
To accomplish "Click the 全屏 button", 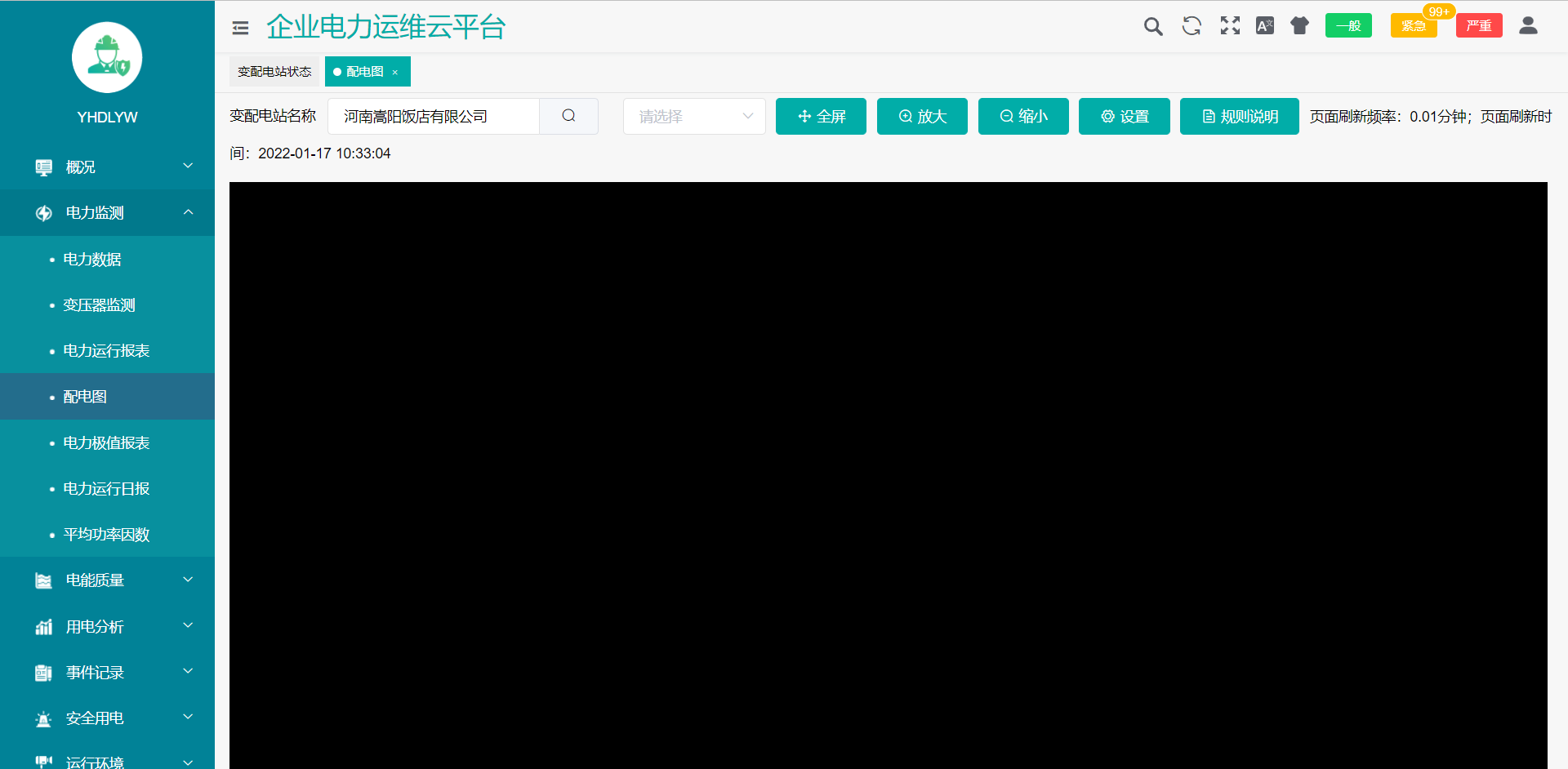I will (821, 116).
